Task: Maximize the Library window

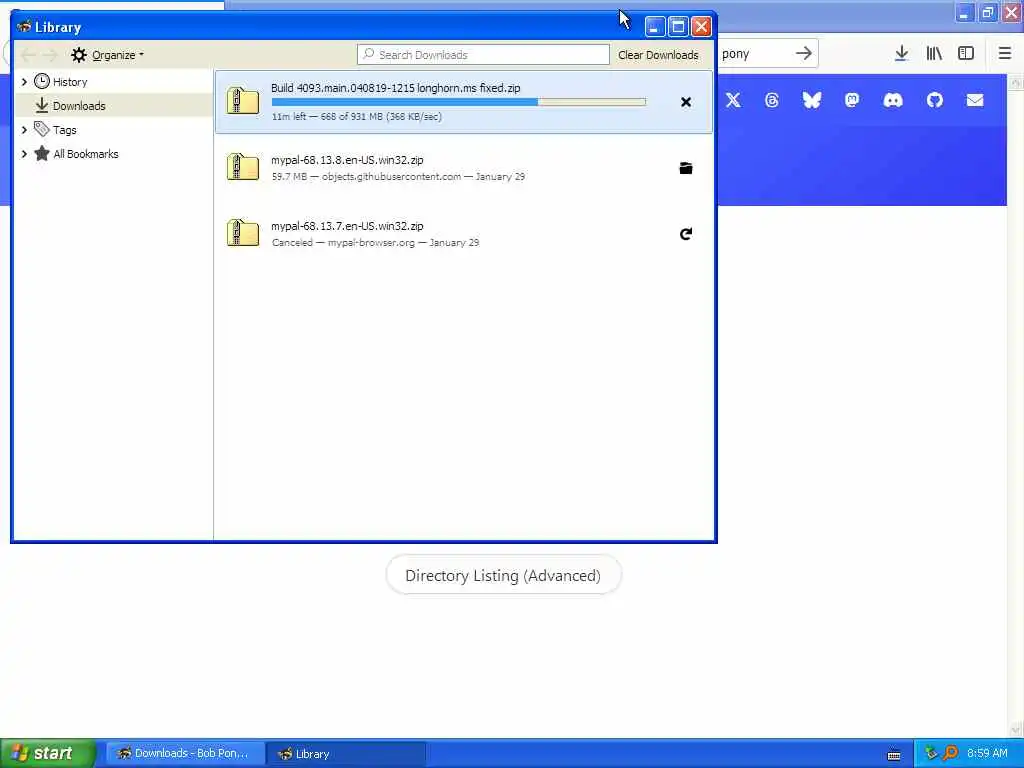Action: pyautogui.click(x=678, y=27)
